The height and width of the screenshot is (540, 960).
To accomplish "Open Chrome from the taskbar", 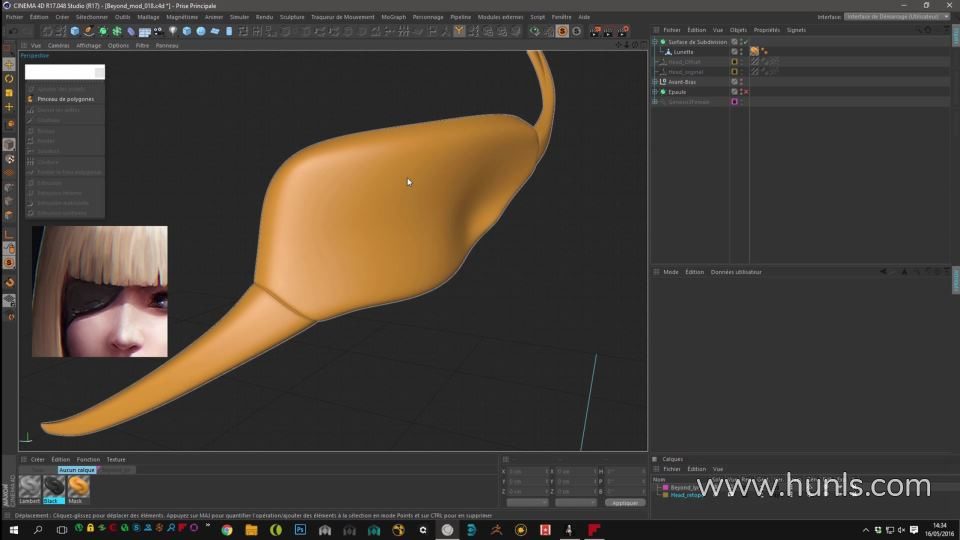I will [x=227, y=530].
